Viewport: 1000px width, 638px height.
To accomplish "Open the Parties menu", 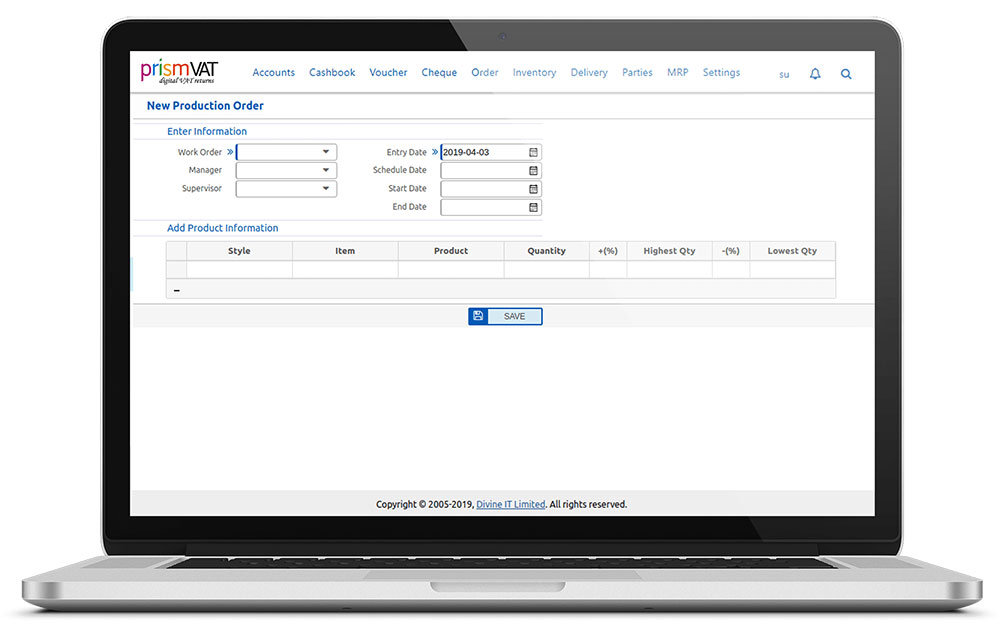I will tap(637, 73).
